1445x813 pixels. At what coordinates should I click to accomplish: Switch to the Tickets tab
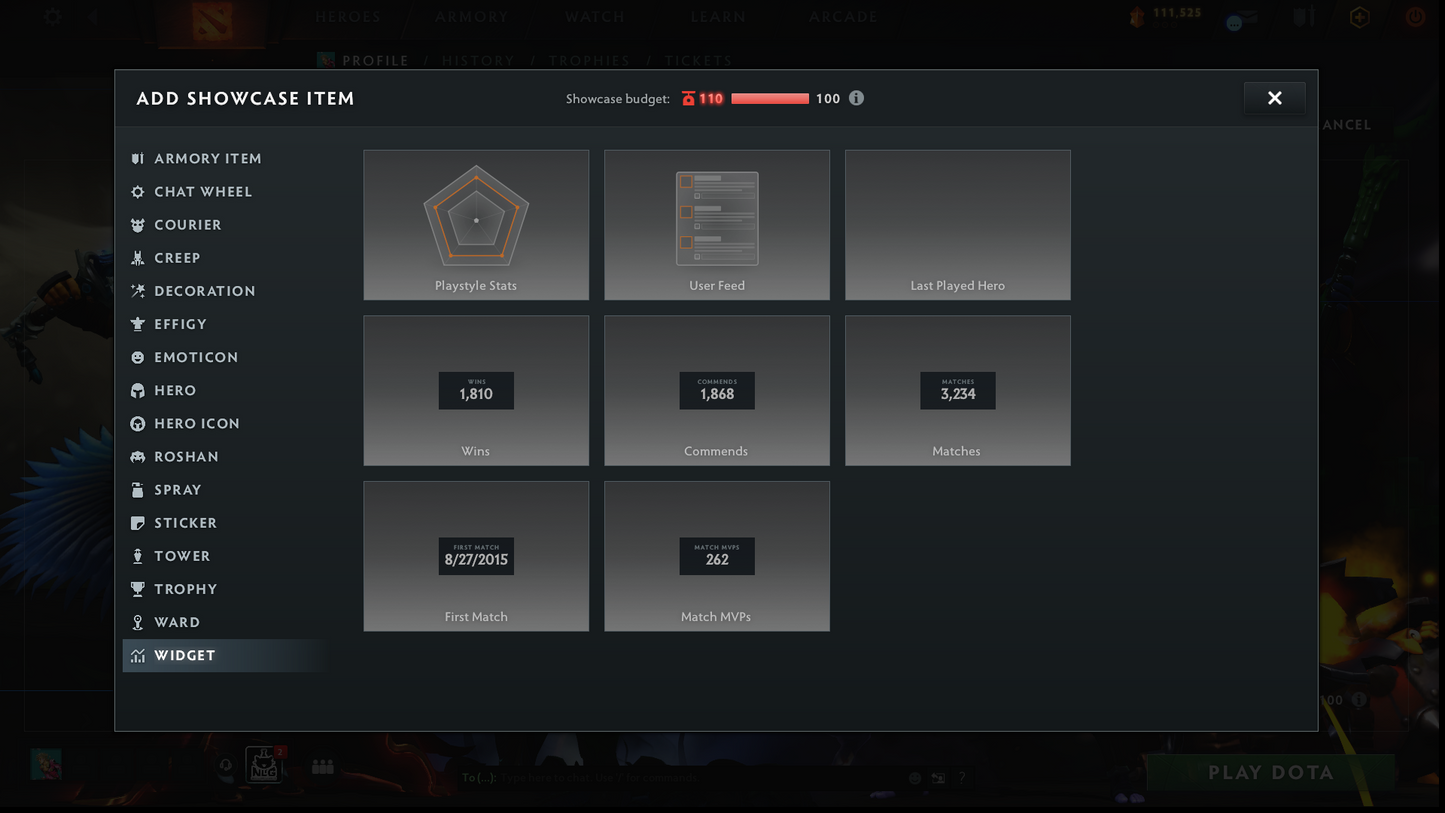coord(699,60)
